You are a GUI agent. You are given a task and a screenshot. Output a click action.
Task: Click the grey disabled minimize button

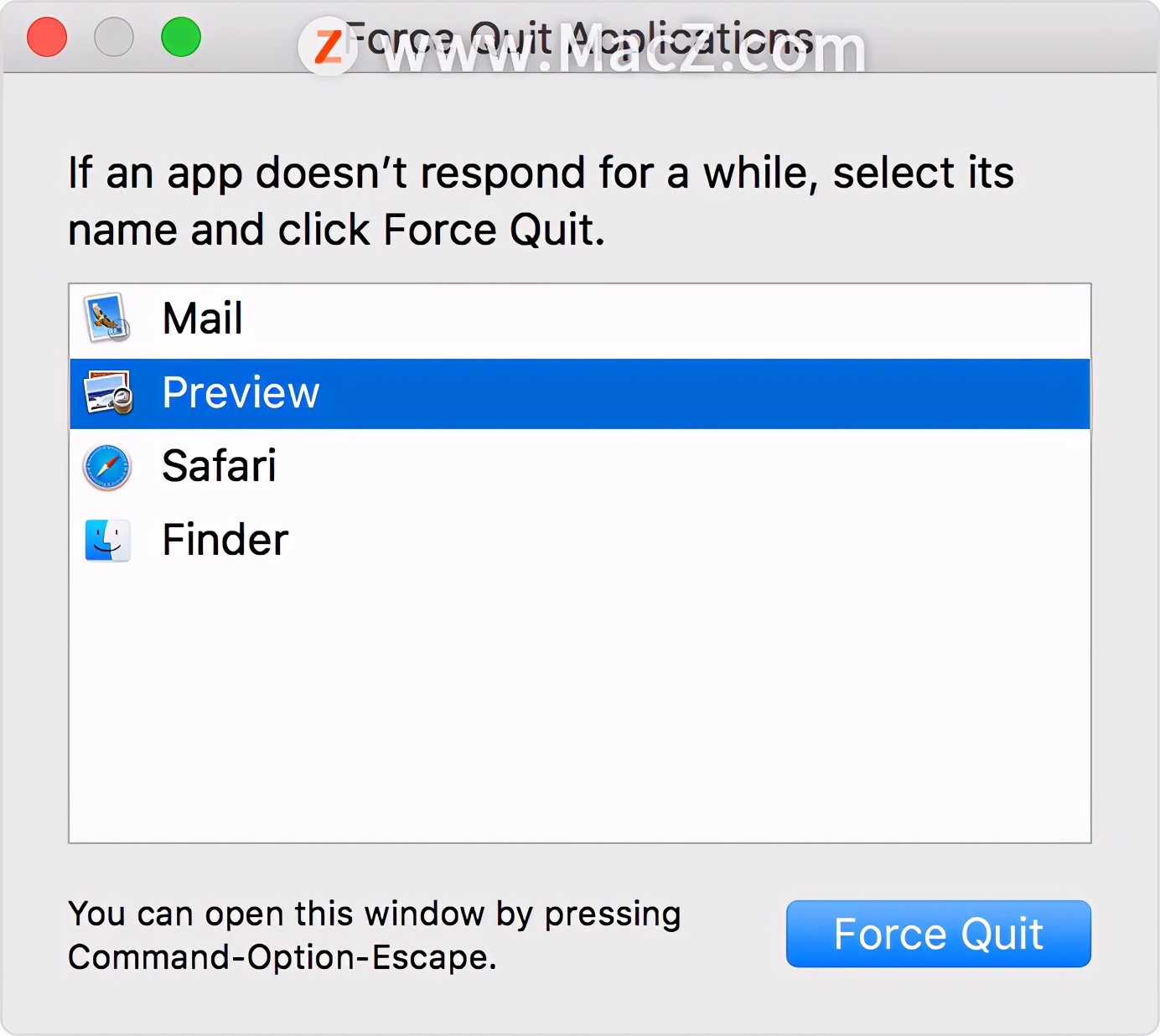114,38
